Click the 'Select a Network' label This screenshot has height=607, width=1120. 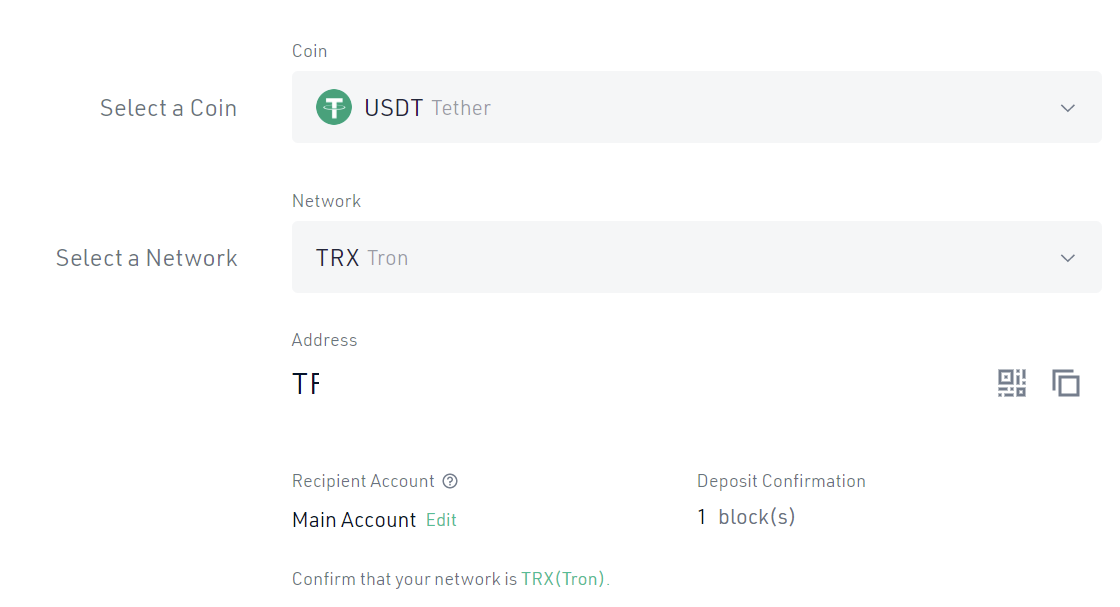point(146,258)
